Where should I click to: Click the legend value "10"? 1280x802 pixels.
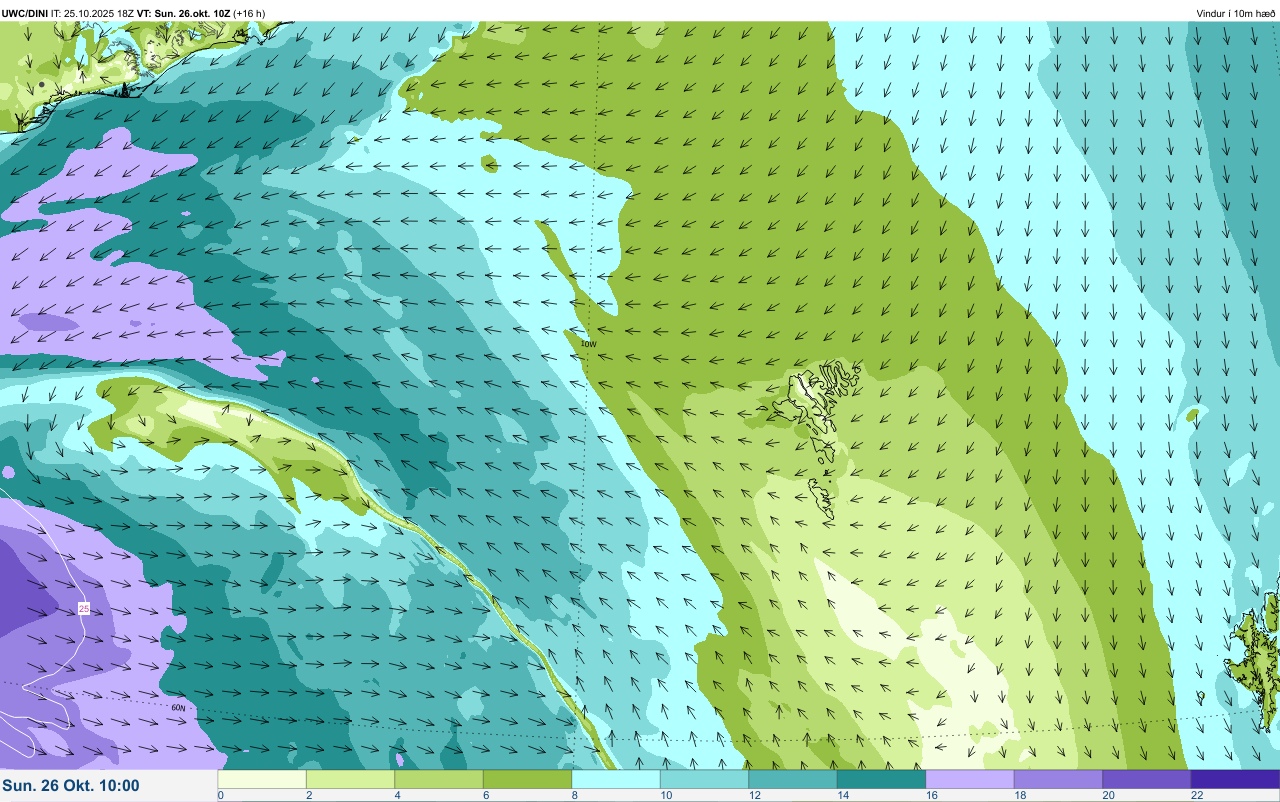pyautogui.click(x=666, y=796)
